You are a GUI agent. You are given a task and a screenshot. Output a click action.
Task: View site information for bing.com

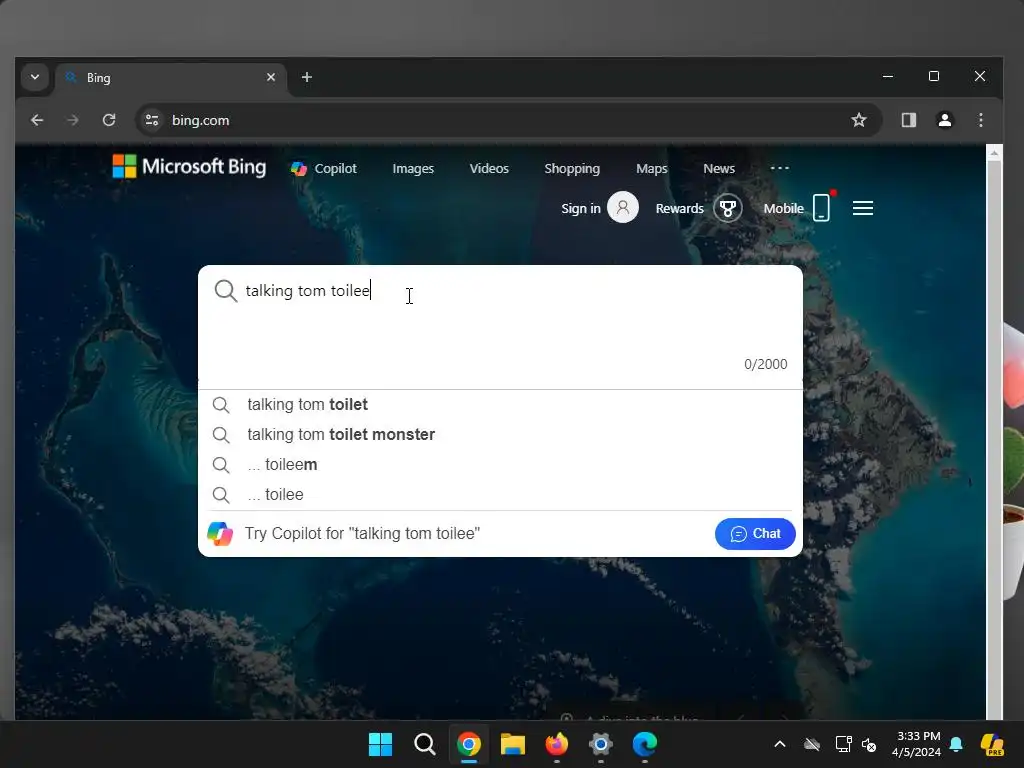coord(152,120)
